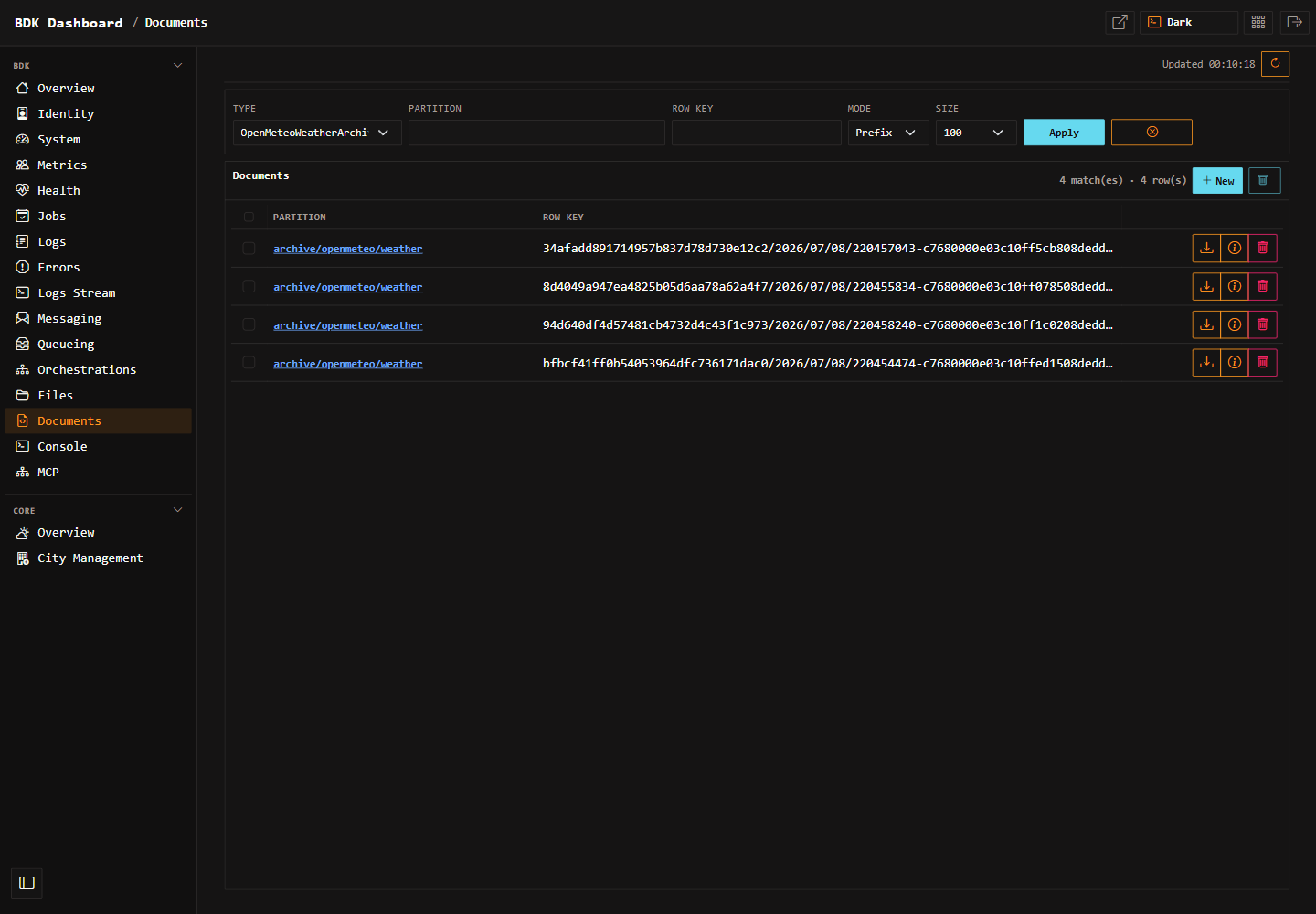Open the apps grid icon
Viewport: 1316px width, 914px height.
[1258, 22]
